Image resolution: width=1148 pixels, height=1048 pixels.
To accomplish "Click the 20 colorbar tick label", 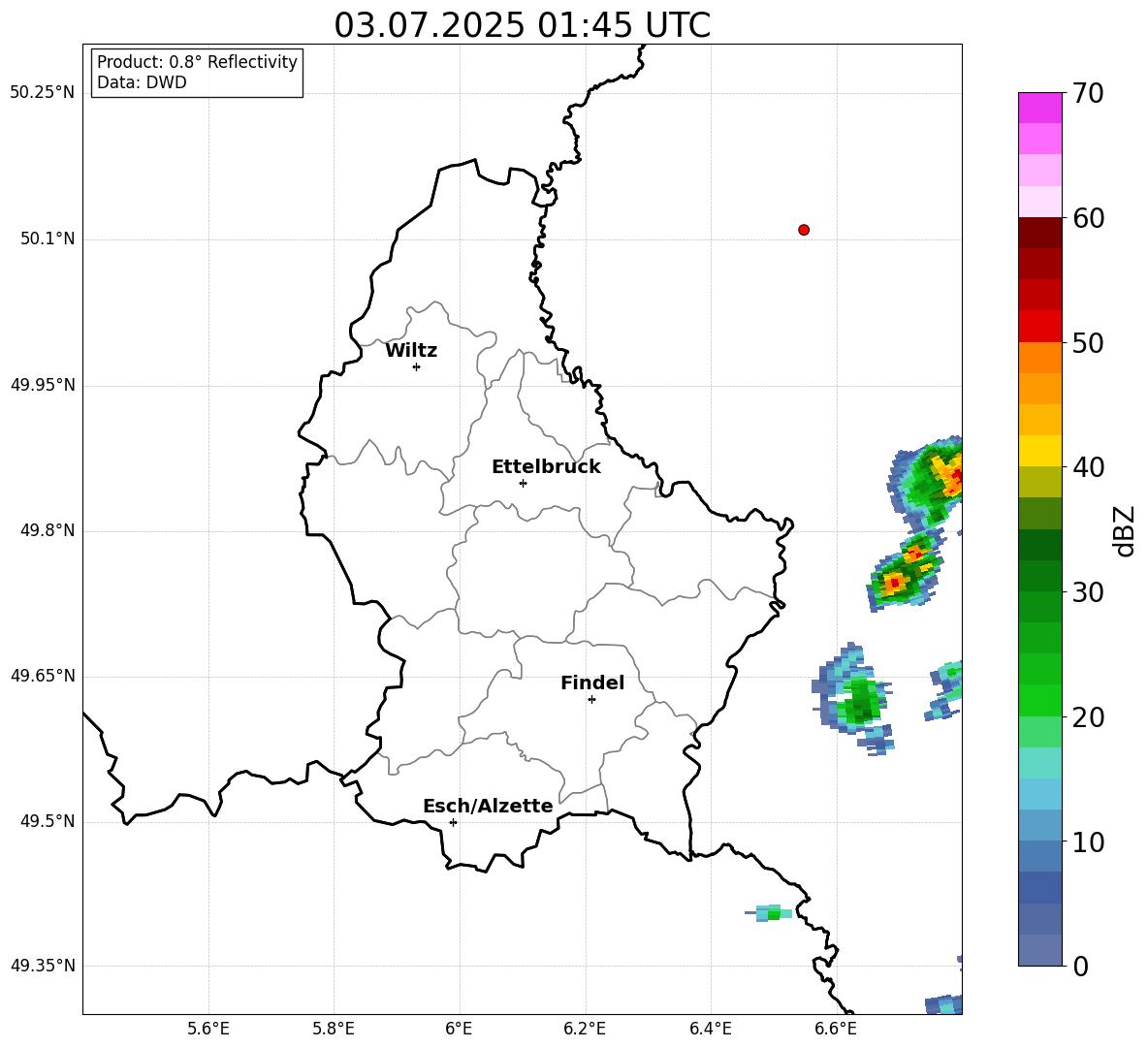I will 1088,716.
